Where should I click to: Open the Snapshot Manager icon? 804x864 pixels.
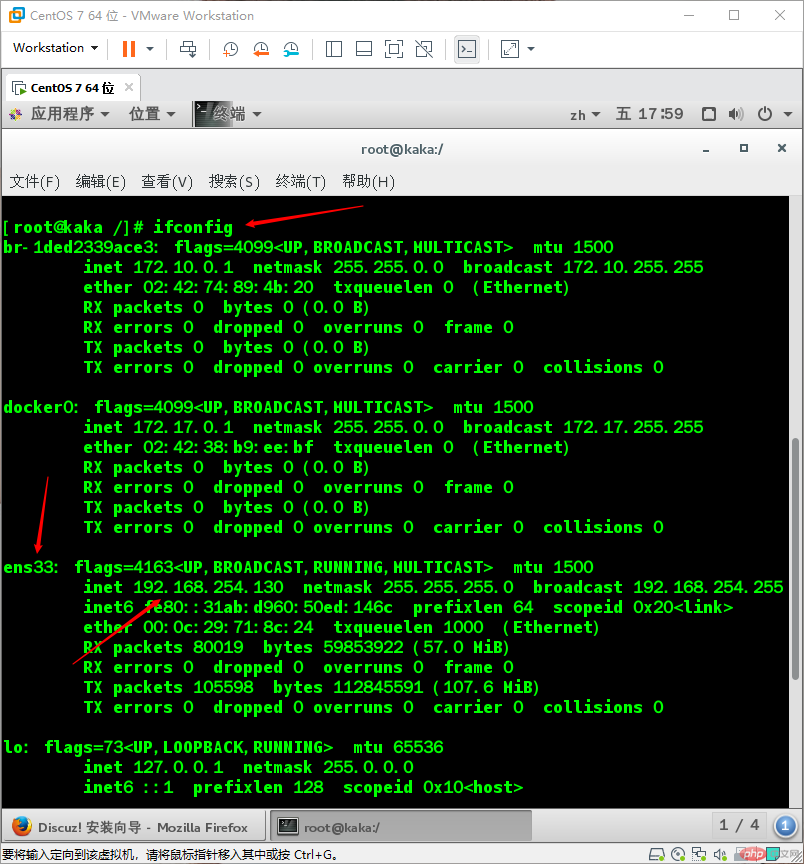pos(292,48)
